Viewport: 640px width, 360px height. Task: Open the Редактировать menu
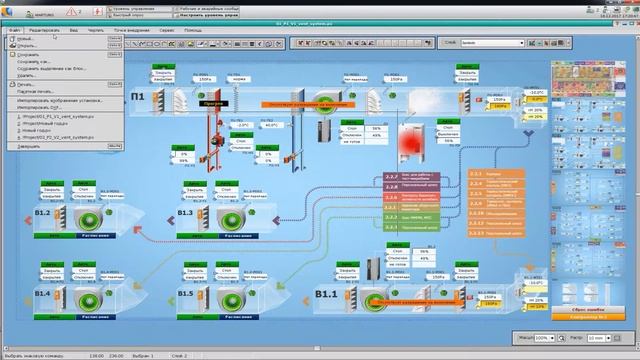(44, 30)
